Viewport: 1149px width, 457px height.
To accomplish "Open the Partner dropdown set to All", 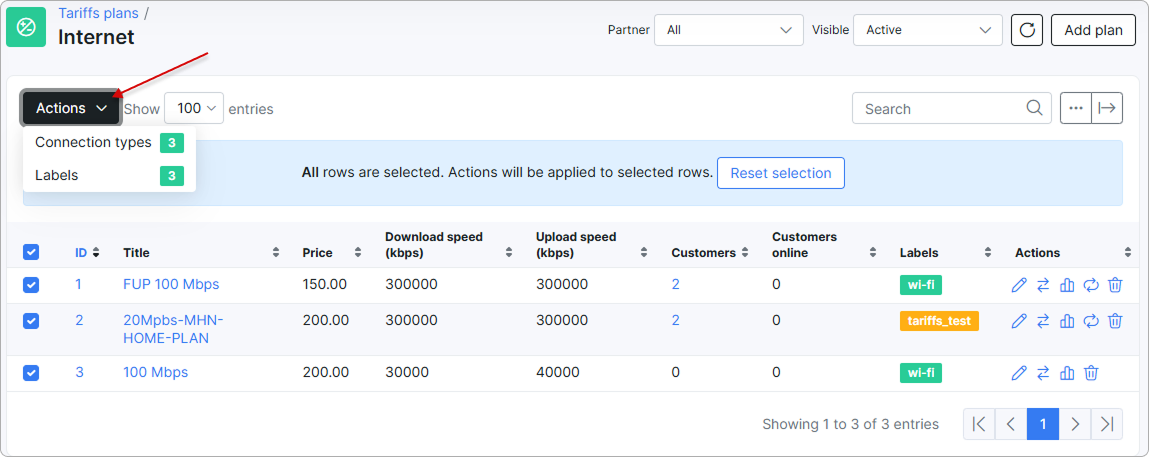I will click(729, 30).
